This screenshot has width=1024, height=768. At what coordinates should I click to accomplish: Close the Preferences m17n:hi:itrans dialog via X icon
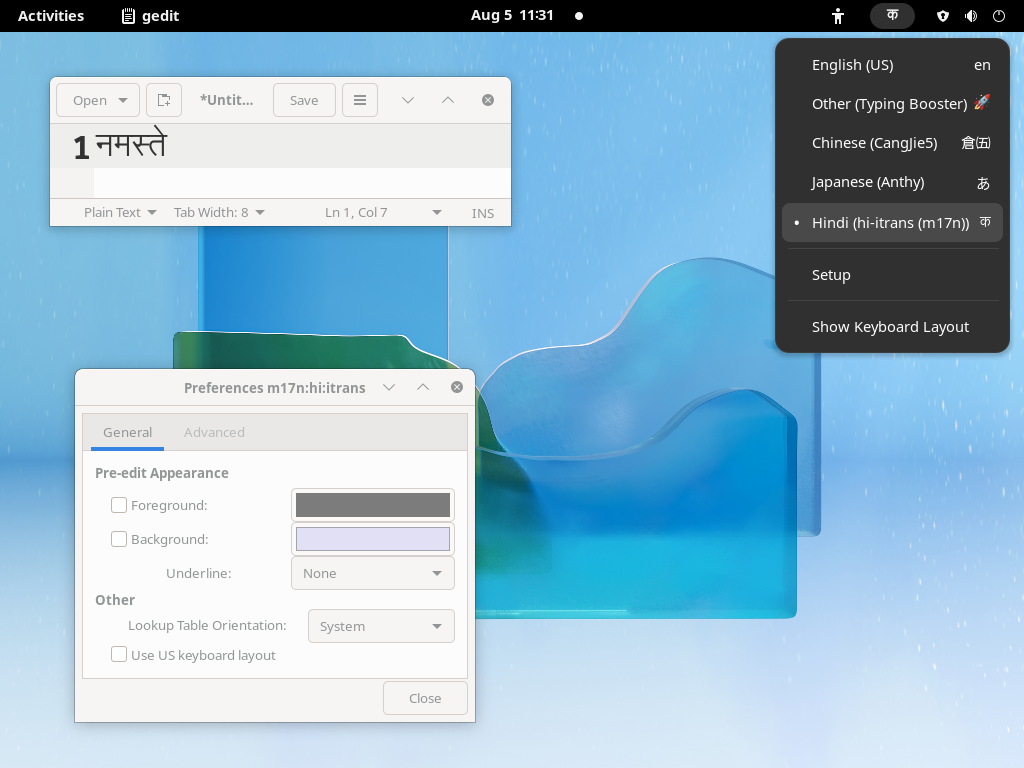point(457,387)
